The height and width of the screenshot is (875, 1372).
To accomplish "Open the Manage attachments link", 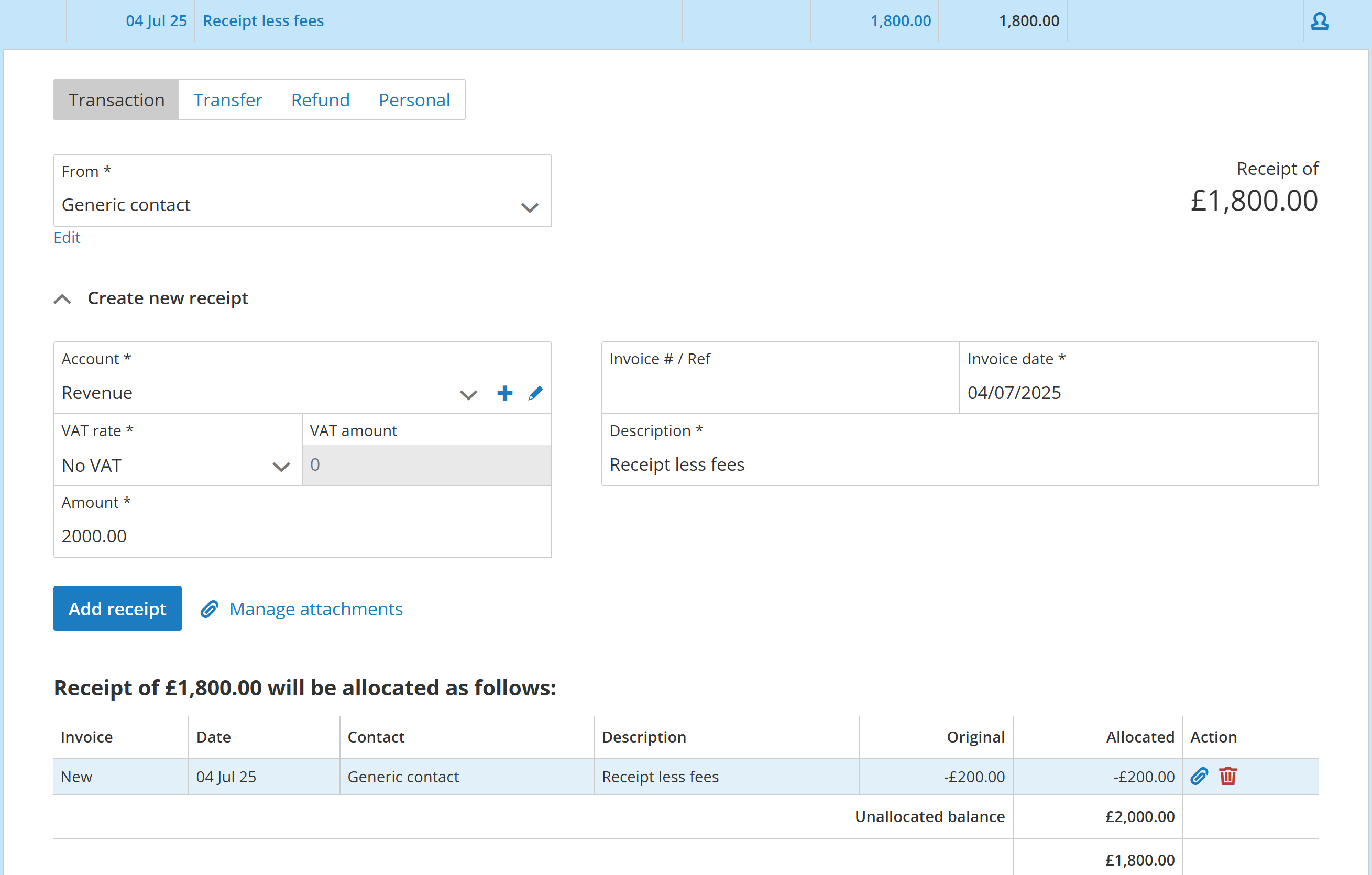I will (x=316, y=609).
